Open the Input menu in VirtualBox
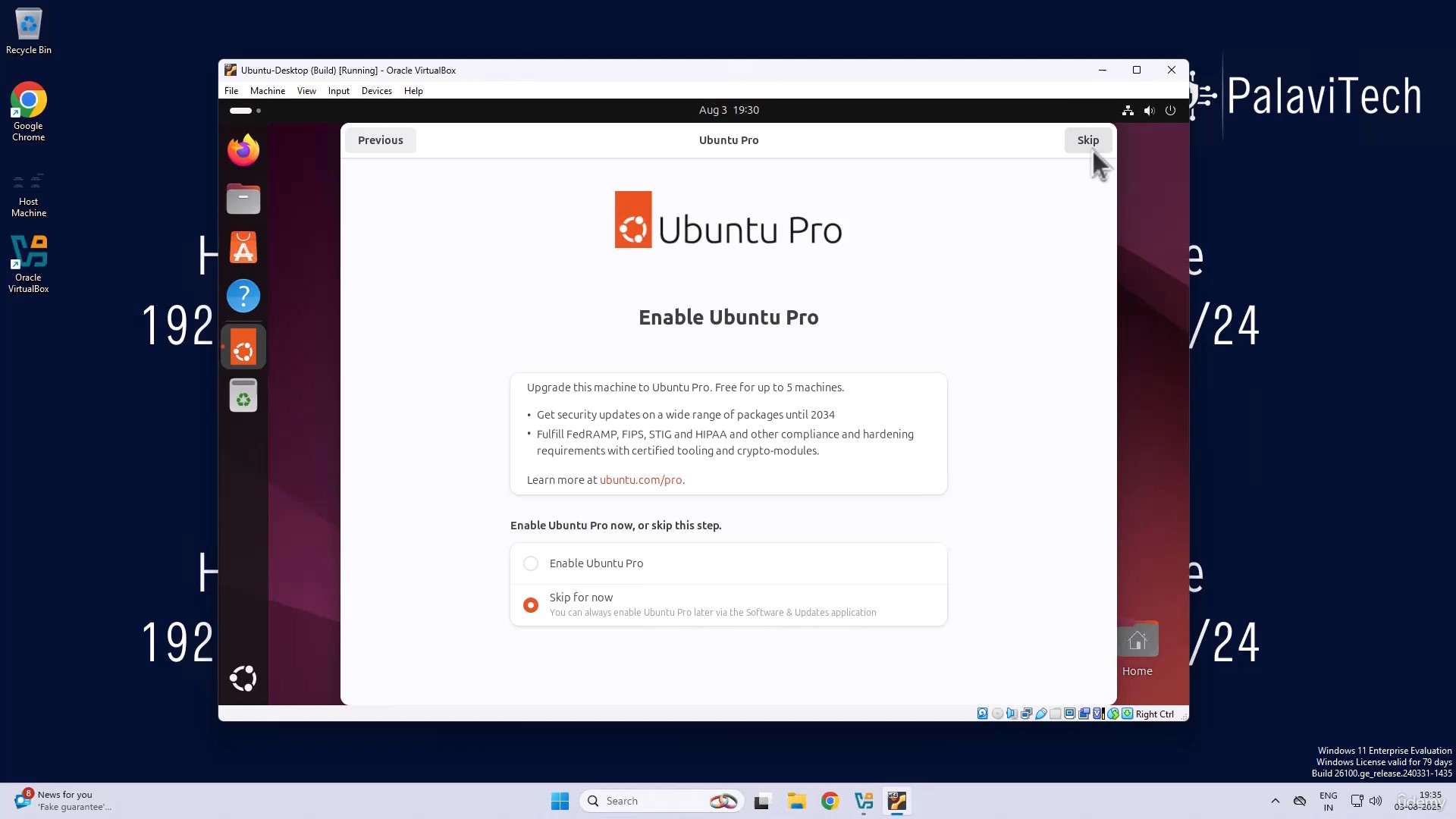Image resolution: width=1456 pixels, height=819 pixels. point(339,91)
